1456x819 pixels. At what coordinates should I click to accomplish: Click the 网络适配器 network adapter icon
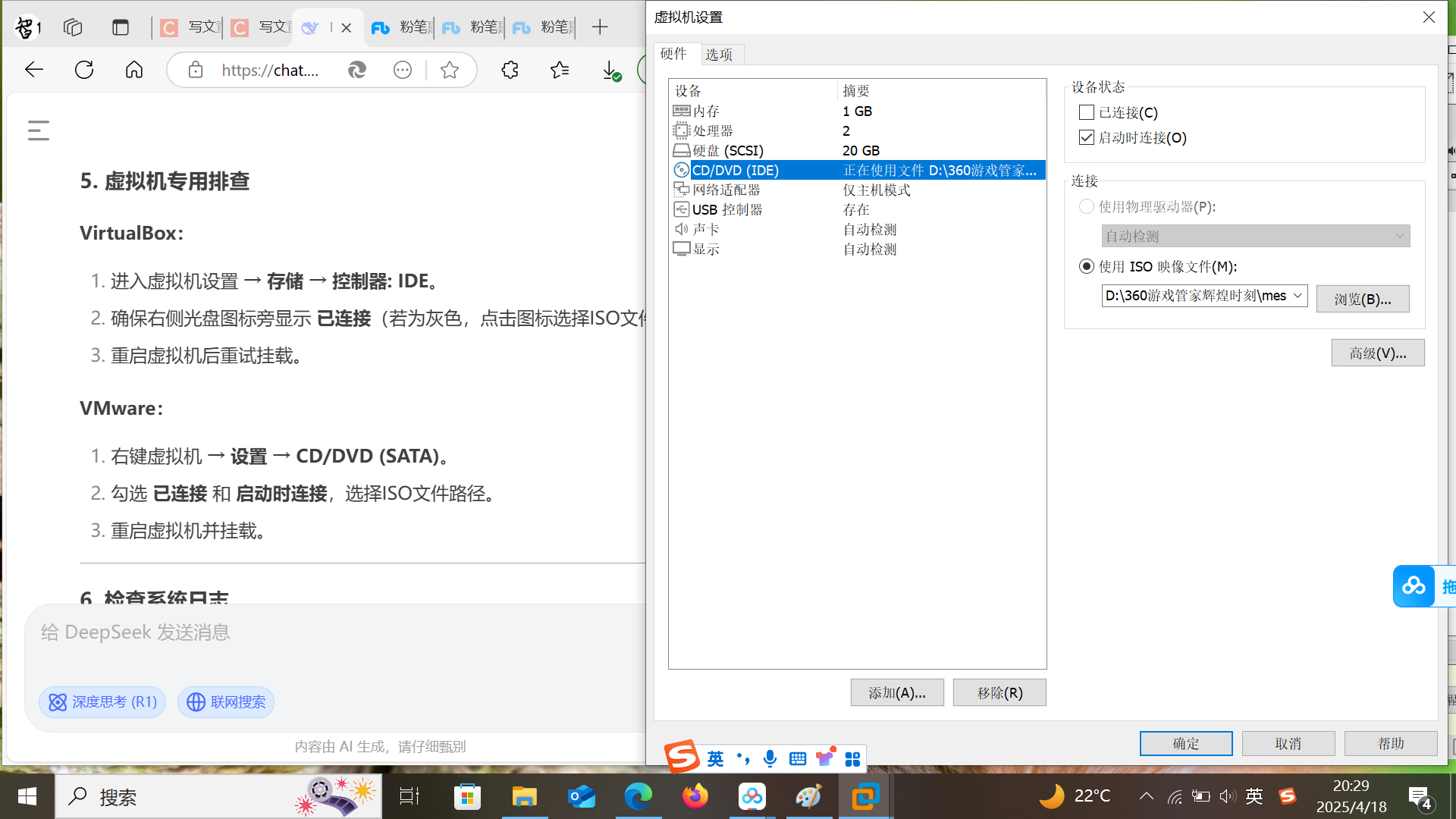681,190
